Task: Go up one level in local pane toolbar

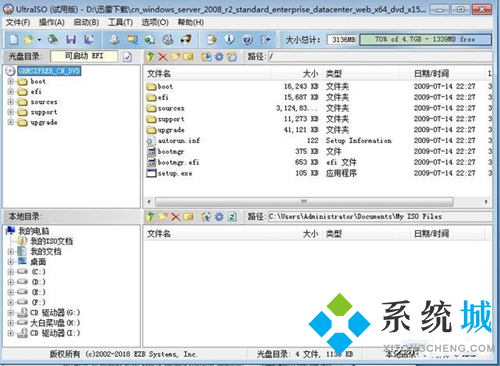Action: (x=150, y=217)
